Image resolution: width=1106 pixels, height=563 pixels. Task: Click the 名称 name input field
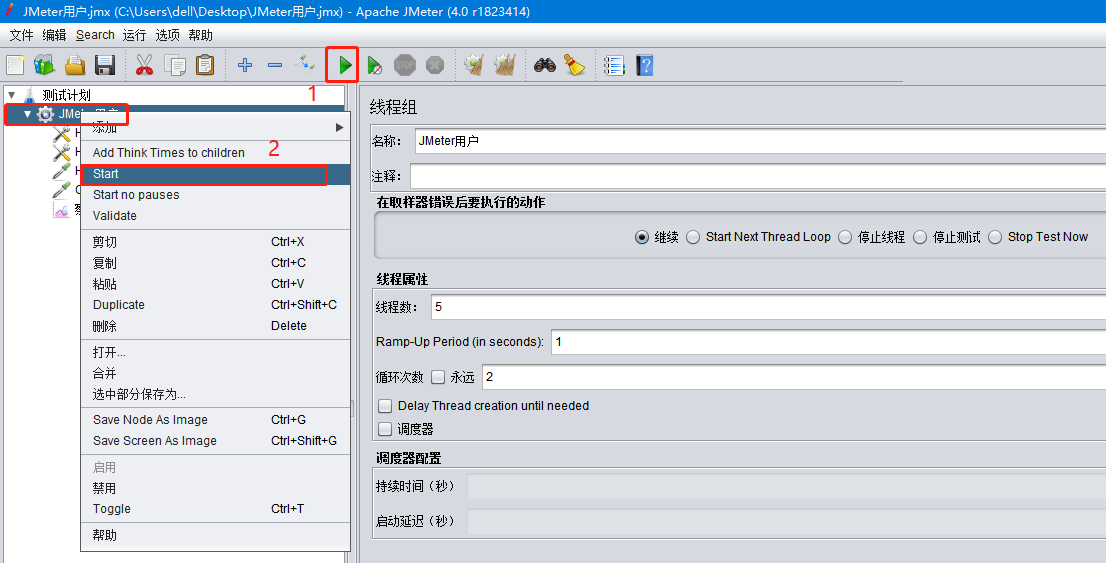[x=760, y=141]
